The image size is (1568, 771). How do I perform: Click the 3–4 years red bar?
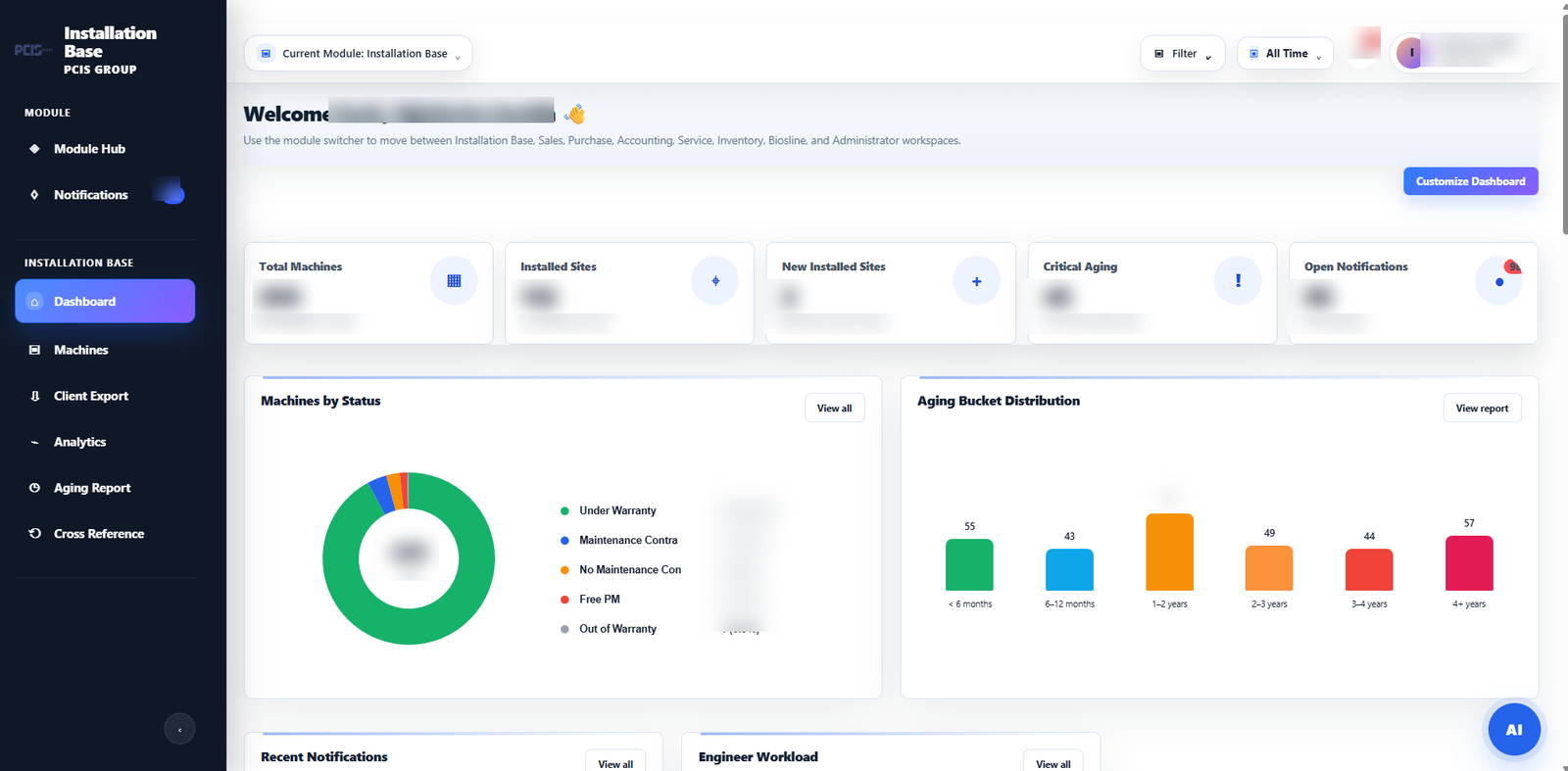pos(1369,570)
